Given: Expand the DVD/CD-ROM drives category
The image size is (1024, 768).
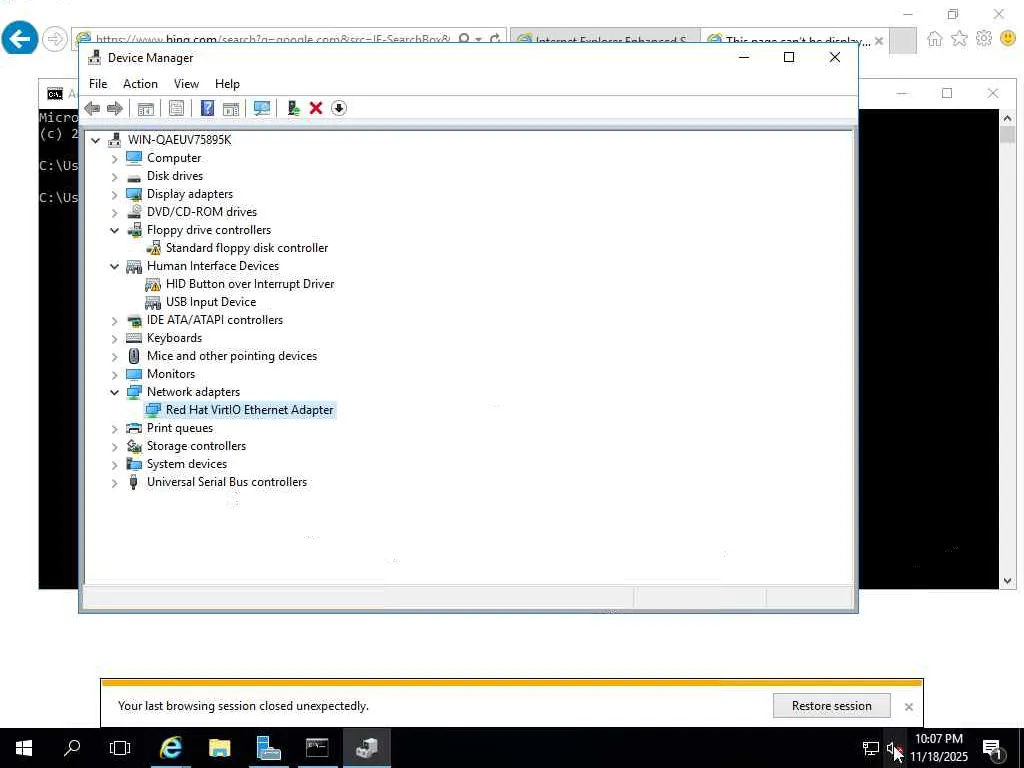Looking at the screenshot, I should point(114,213).
